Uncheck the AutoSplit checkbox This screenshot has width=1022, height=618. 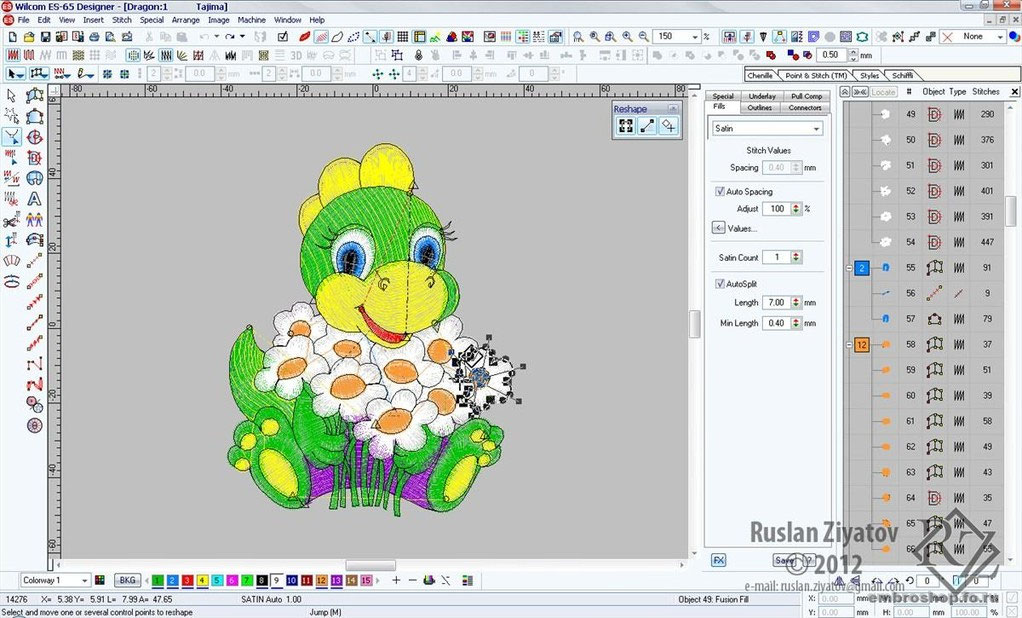(720, 284)
